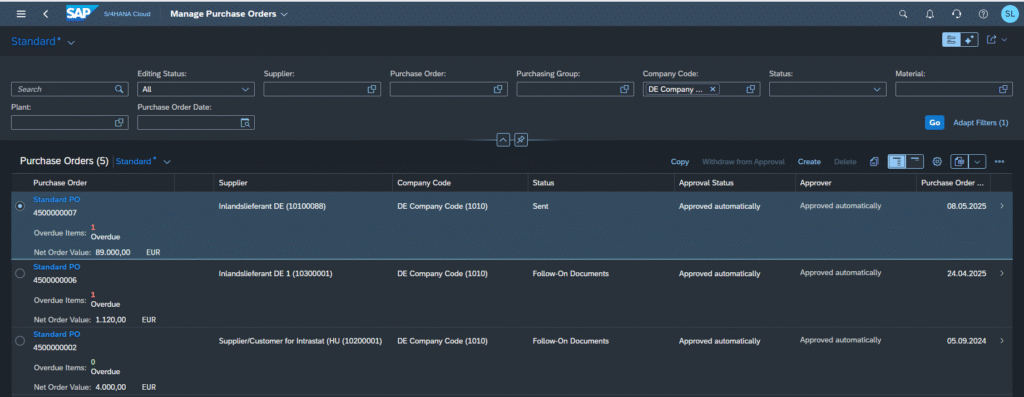The height and width of the screenshot is (397, 1024).
Task: Open the SL user profile avatar
Action: [x=1010, y=14]
